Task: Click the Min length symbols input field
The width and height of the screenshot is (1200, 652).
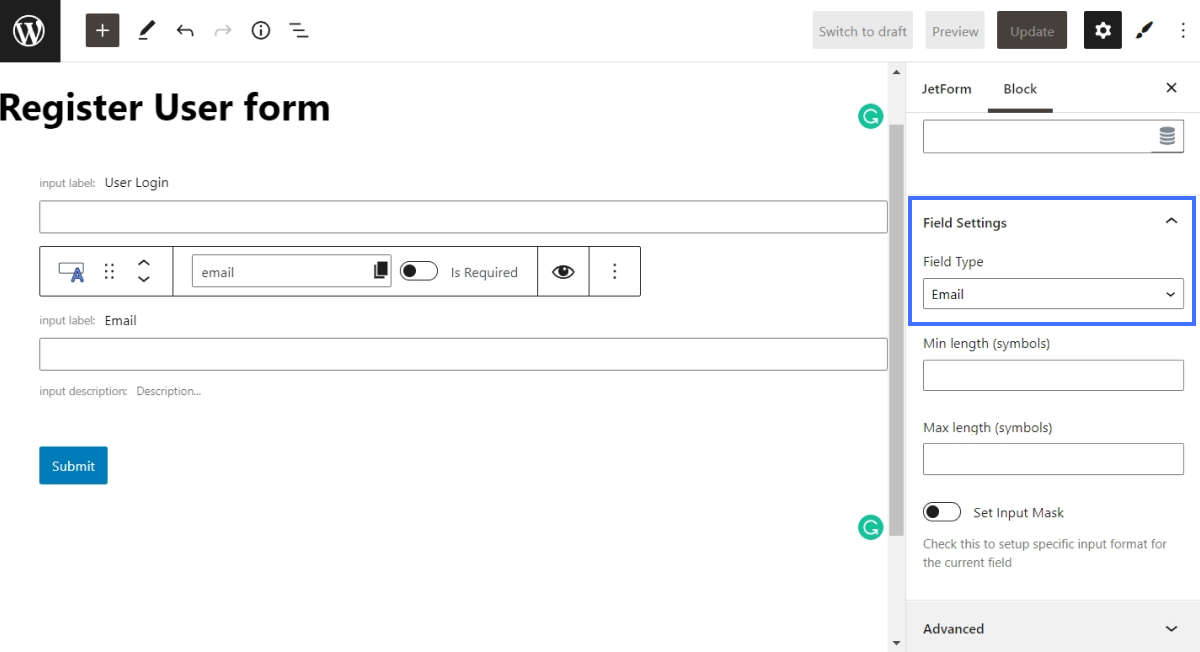Action: point(1052,374)
